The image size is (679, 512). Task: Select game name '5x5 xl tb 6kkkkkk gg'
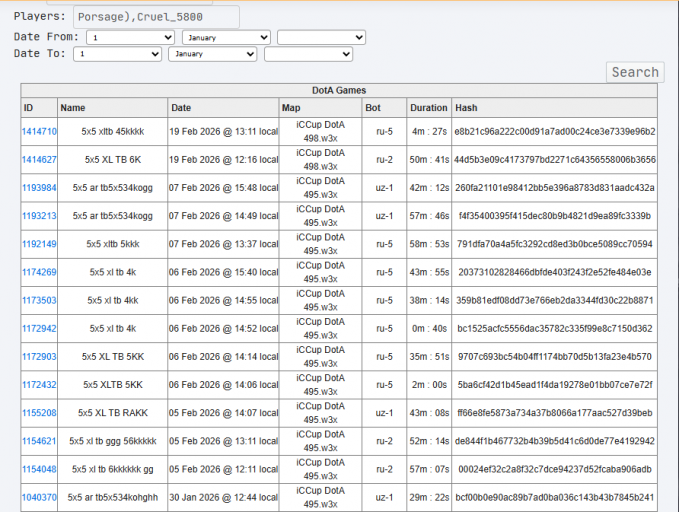tap(113, 470)
